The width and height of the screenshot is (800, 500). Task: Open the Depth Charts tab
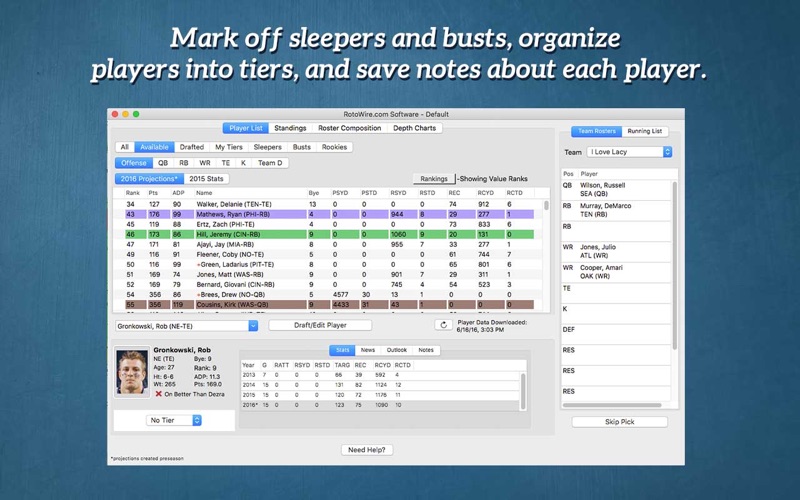click(414, 128)
